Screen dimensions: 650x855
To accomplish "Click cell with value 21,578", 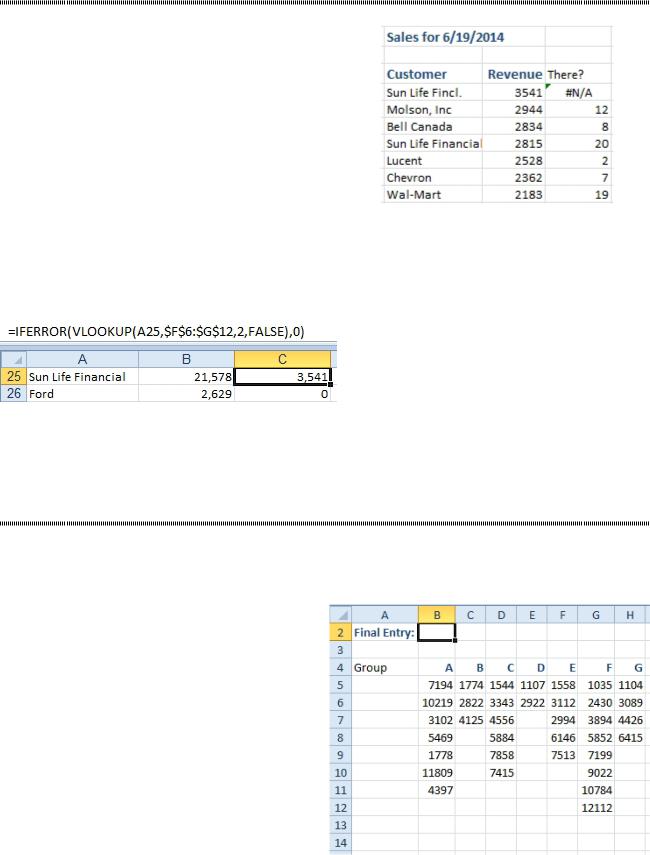I will (186, 376).
